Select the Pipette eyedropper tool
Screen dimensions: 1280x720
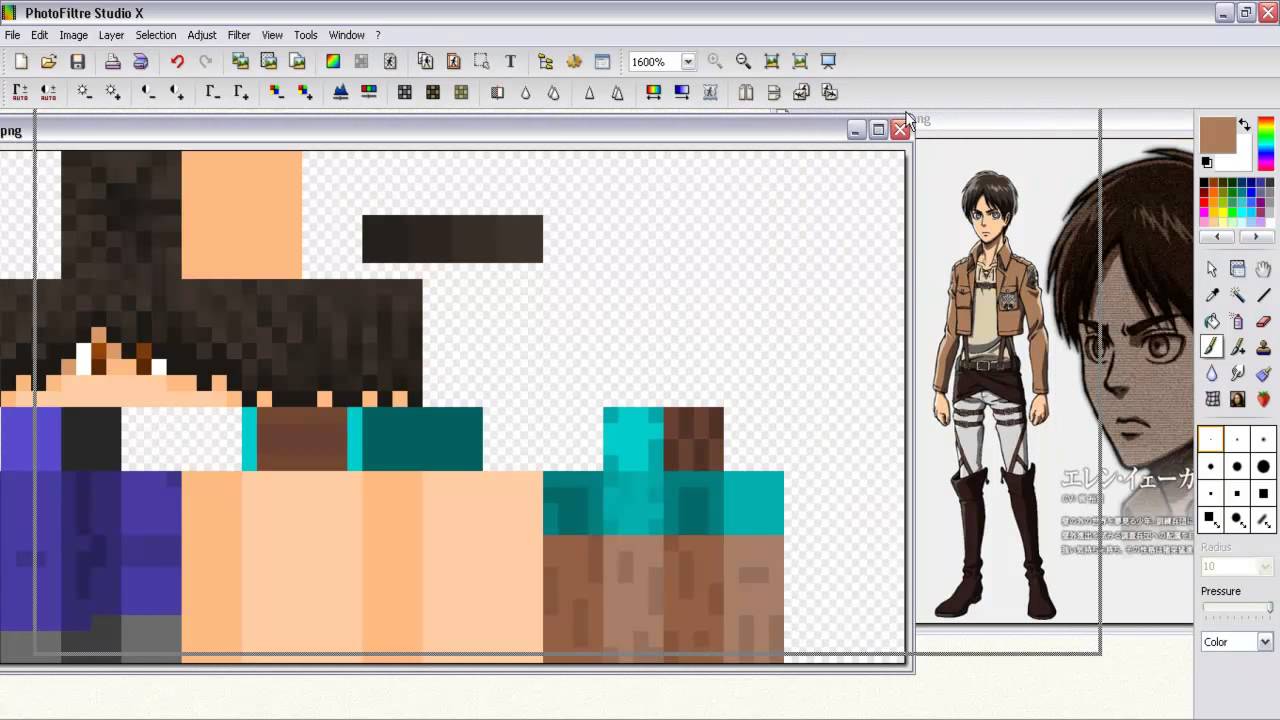pyautogui.click(x=1212, y=295)
